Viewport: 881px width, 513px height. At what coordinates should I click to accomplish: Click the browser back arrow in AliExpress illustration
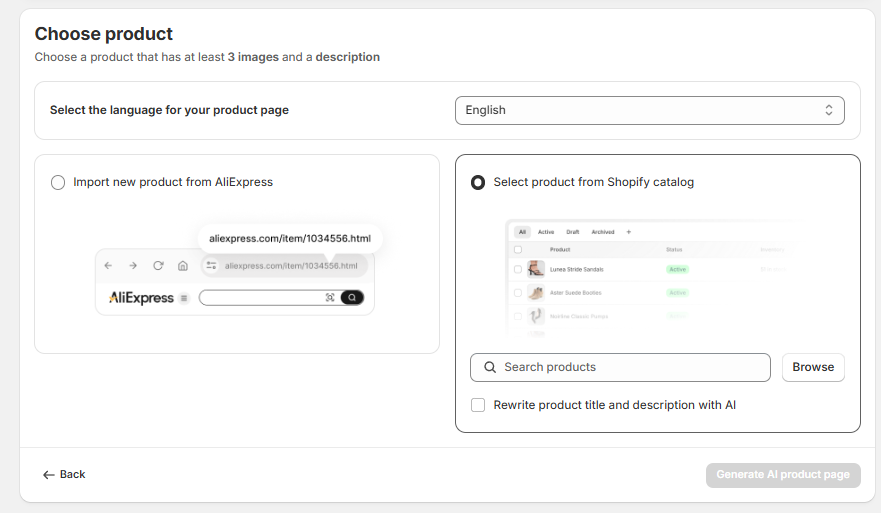(110, 266)
